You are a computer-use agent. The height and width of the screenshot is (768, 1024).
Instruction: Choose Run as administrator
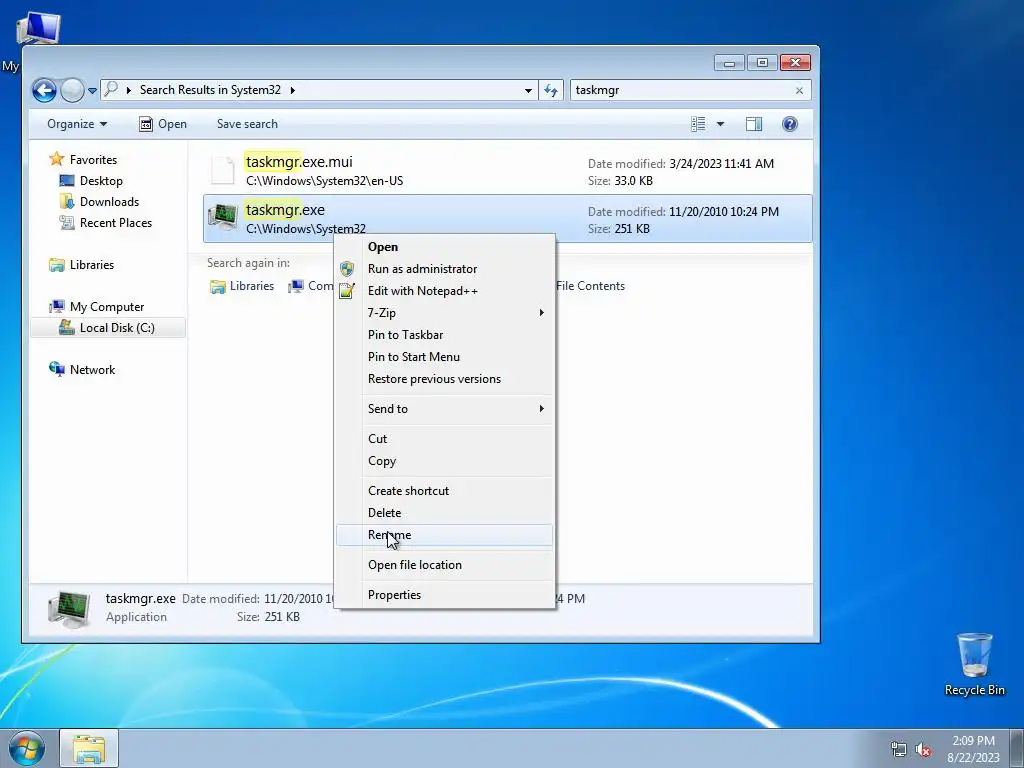coord(444,269)
